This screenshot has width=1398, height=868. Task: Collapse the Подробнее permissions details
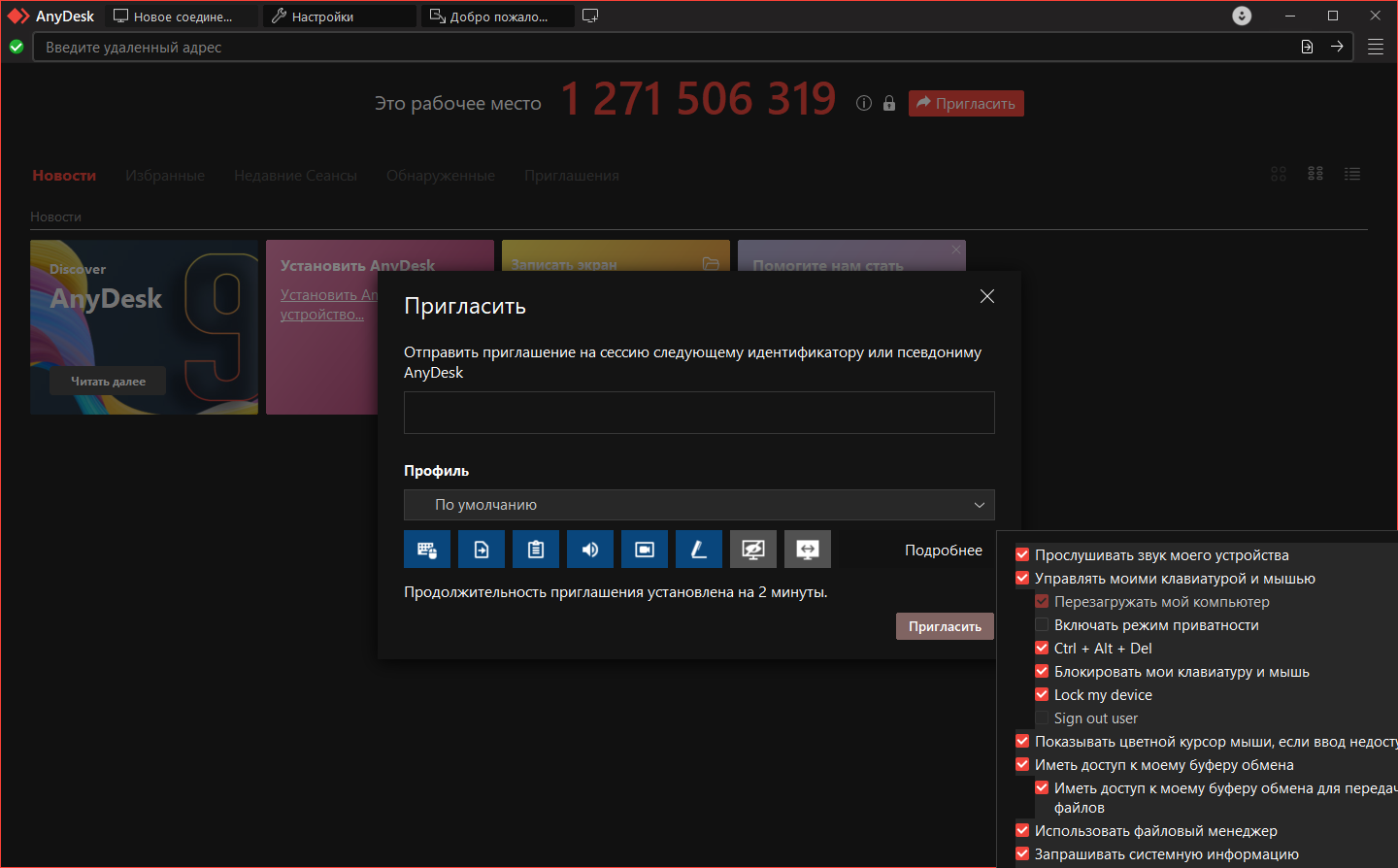click(x=944, y=551)
